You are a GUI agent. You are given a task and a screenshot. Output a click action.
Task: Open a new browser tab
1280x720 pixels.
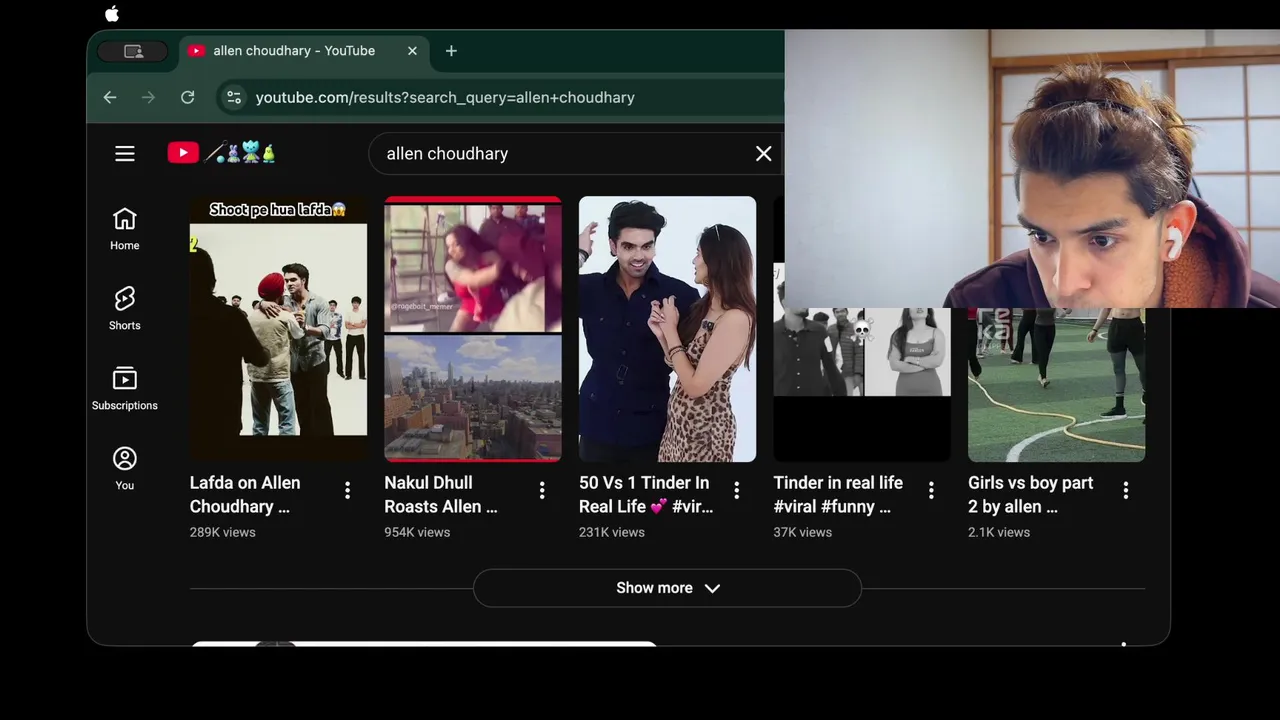point(451,51)
